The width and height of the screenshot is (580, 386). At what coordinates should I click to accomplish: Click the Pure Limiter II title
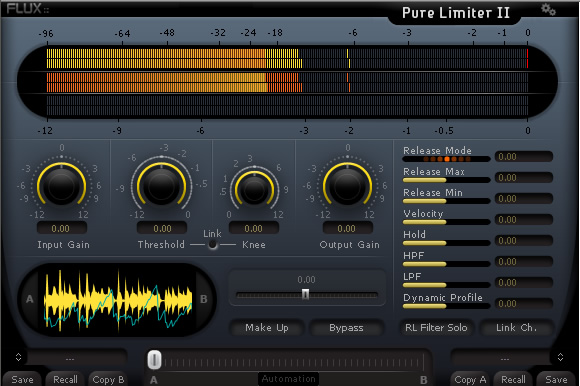[x=456, y=13]
